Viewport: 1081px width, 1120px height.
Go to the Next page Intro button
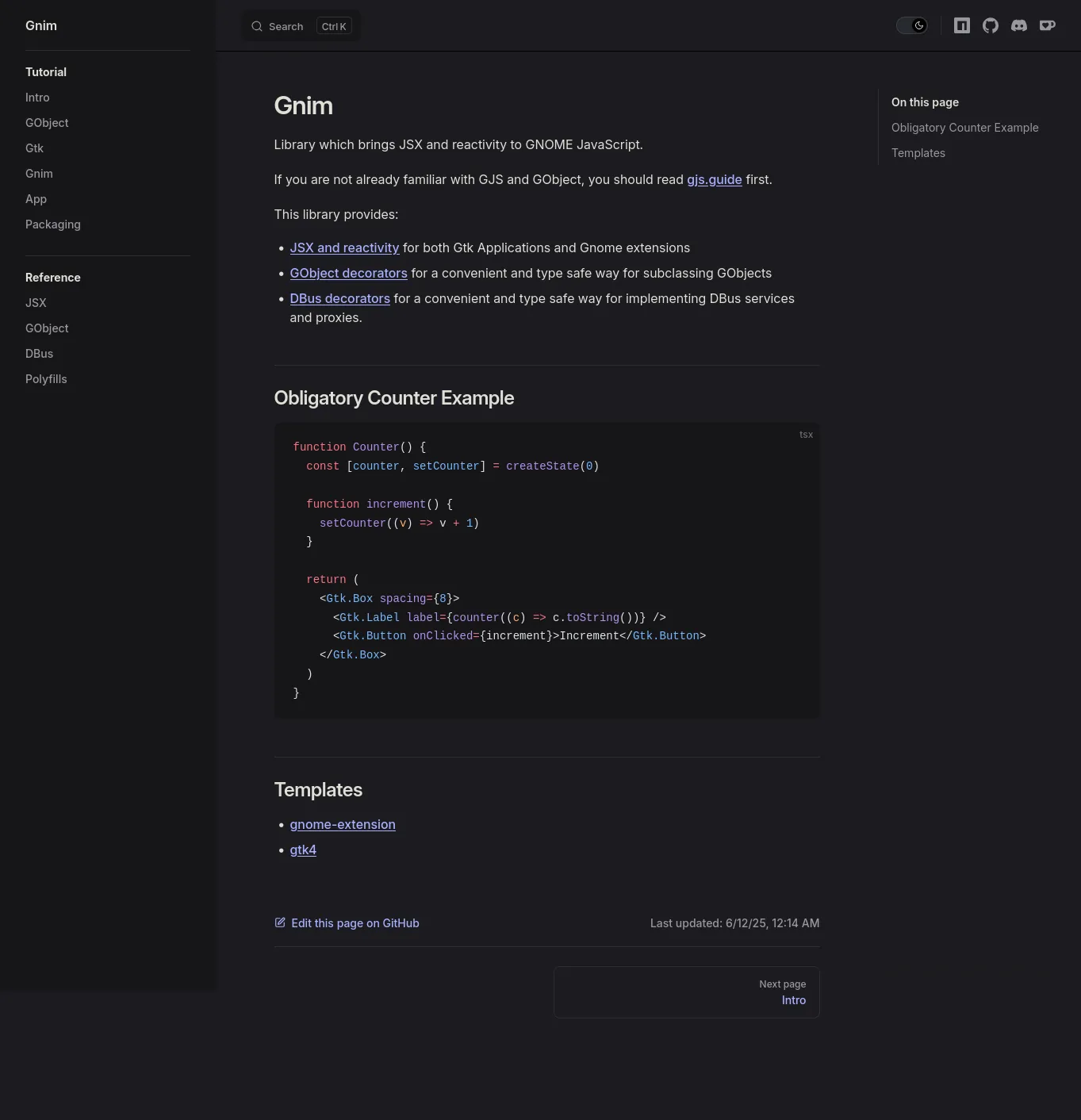[x=686, y=992]
